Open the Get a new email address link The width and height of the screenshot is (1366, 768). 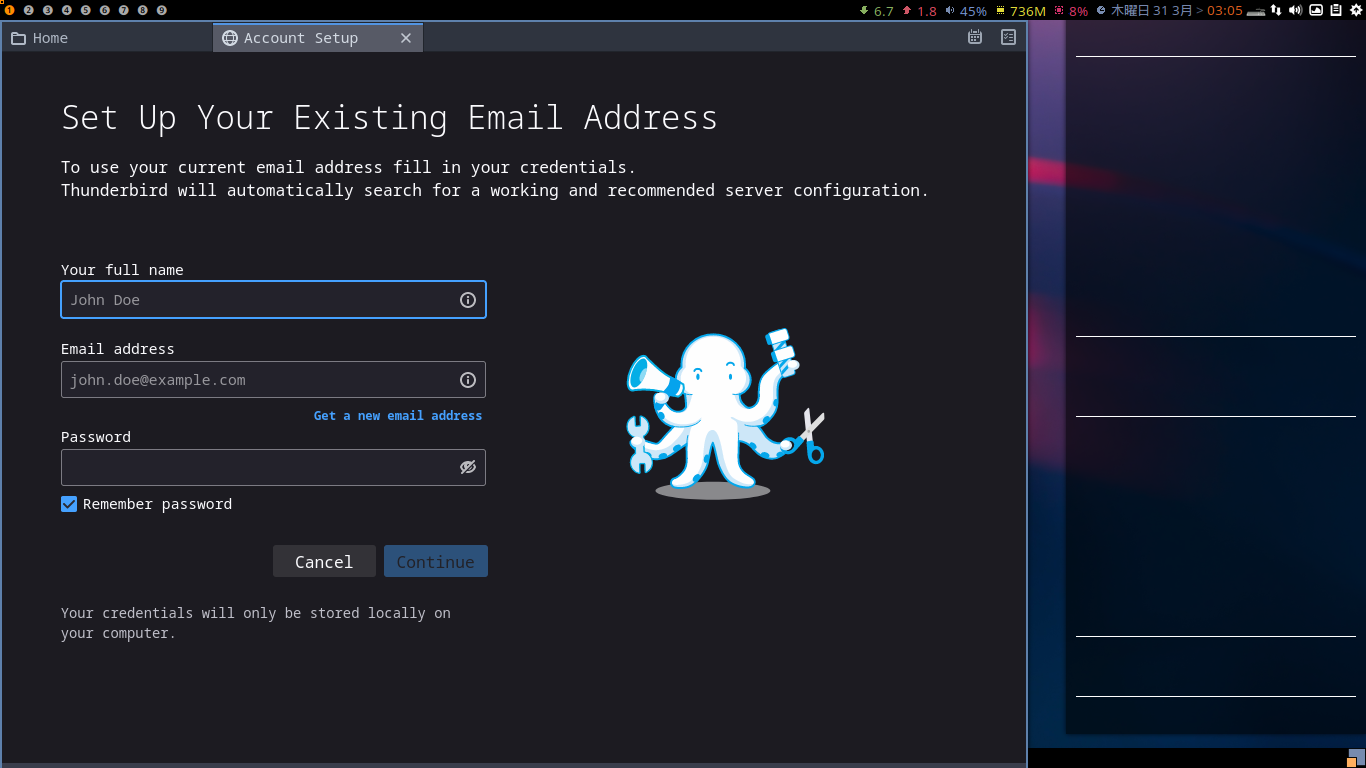point(398,415)
